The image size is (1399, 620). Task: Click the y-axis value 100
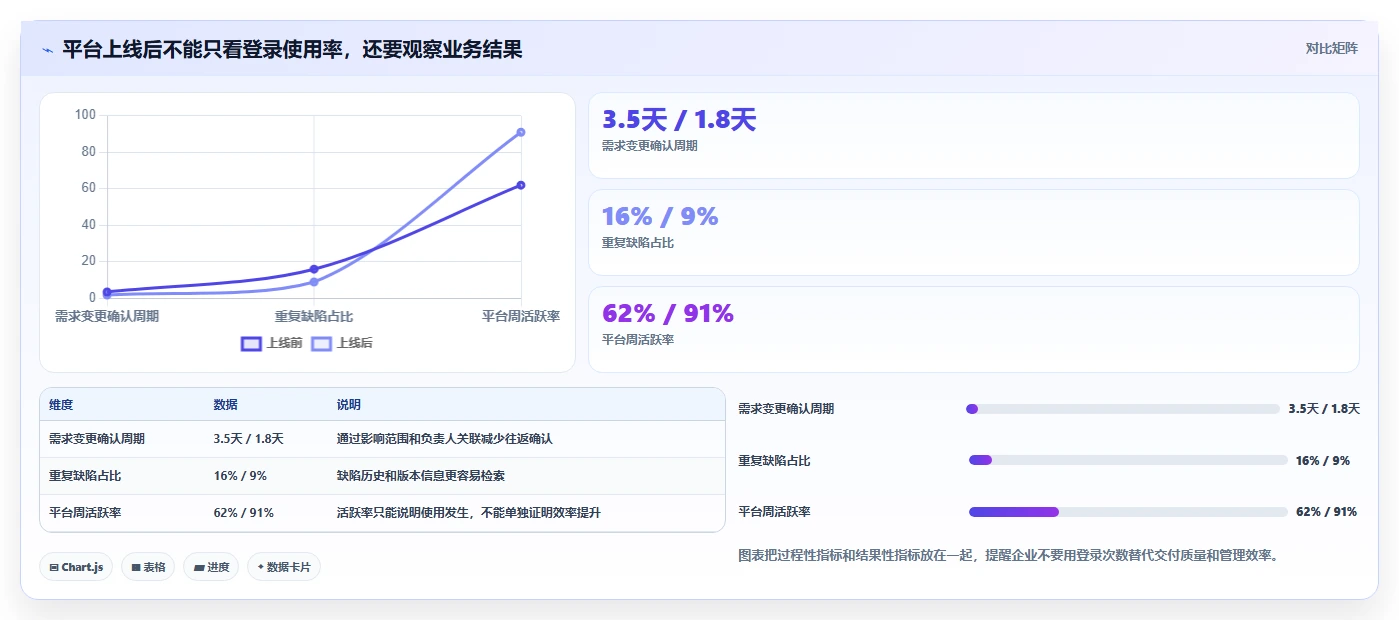pyautogui.click(x=85, y=115)
